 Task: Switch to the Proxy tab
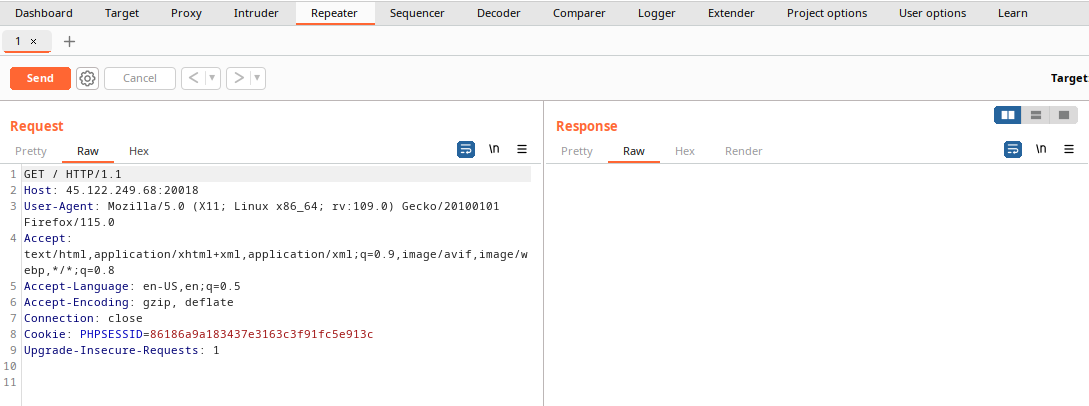(186, 13)
